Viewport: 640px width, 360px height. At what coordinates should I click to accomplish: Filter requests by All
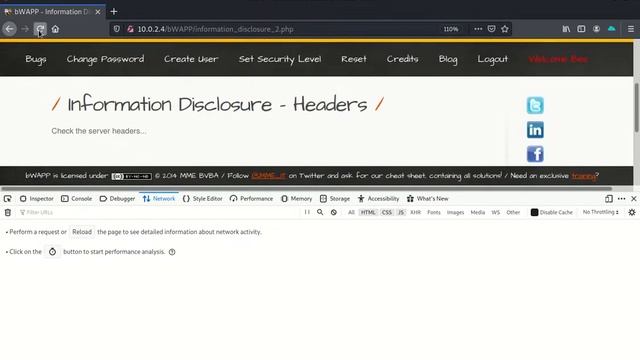[351, 212]
